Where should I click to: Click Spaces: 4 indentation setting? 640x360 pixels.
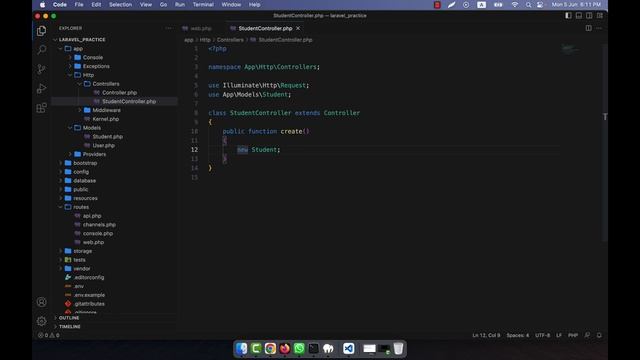518,335
